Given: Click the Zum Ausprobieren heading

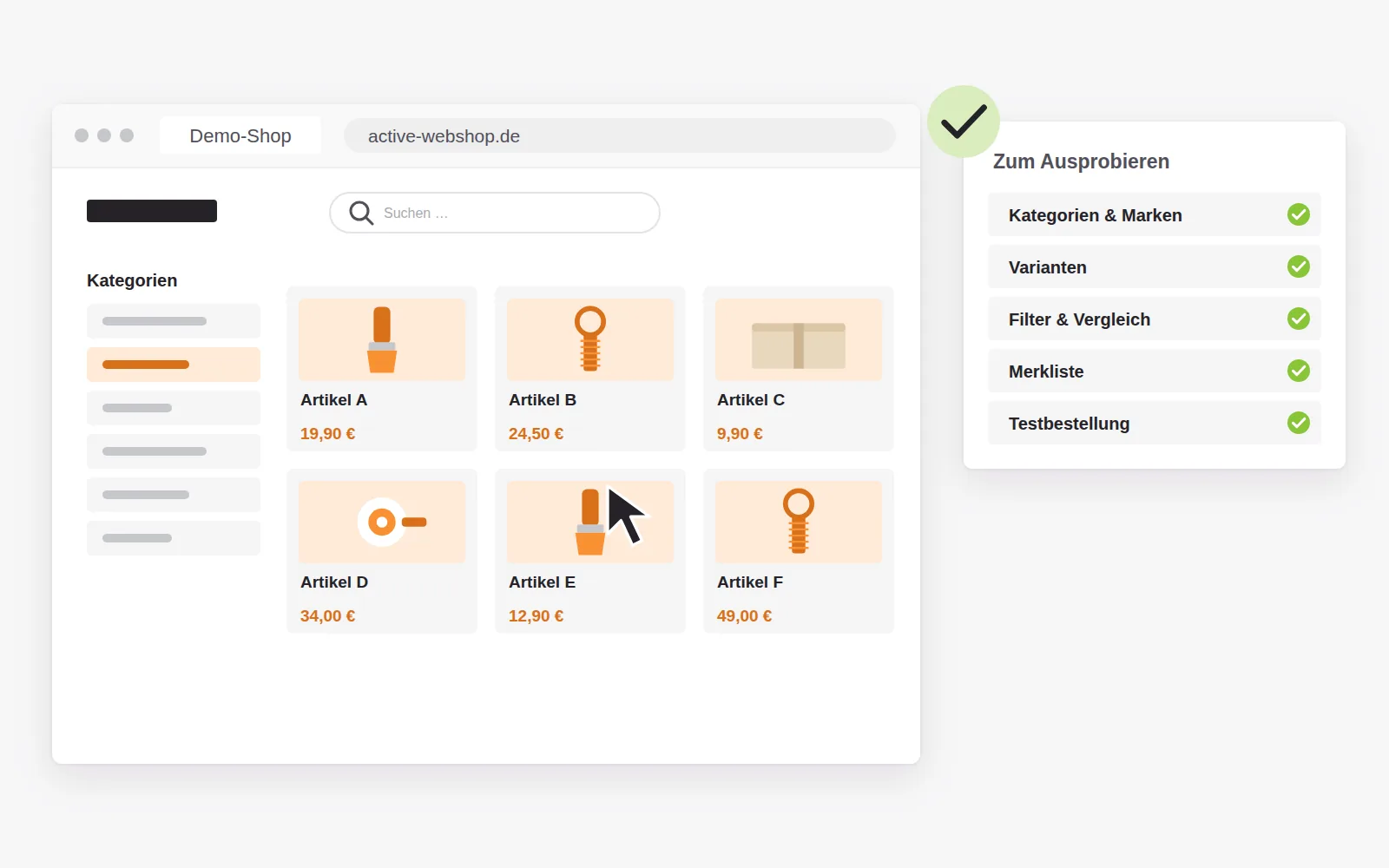Looking at the screenshot, I should click(x=1081, y=161).
